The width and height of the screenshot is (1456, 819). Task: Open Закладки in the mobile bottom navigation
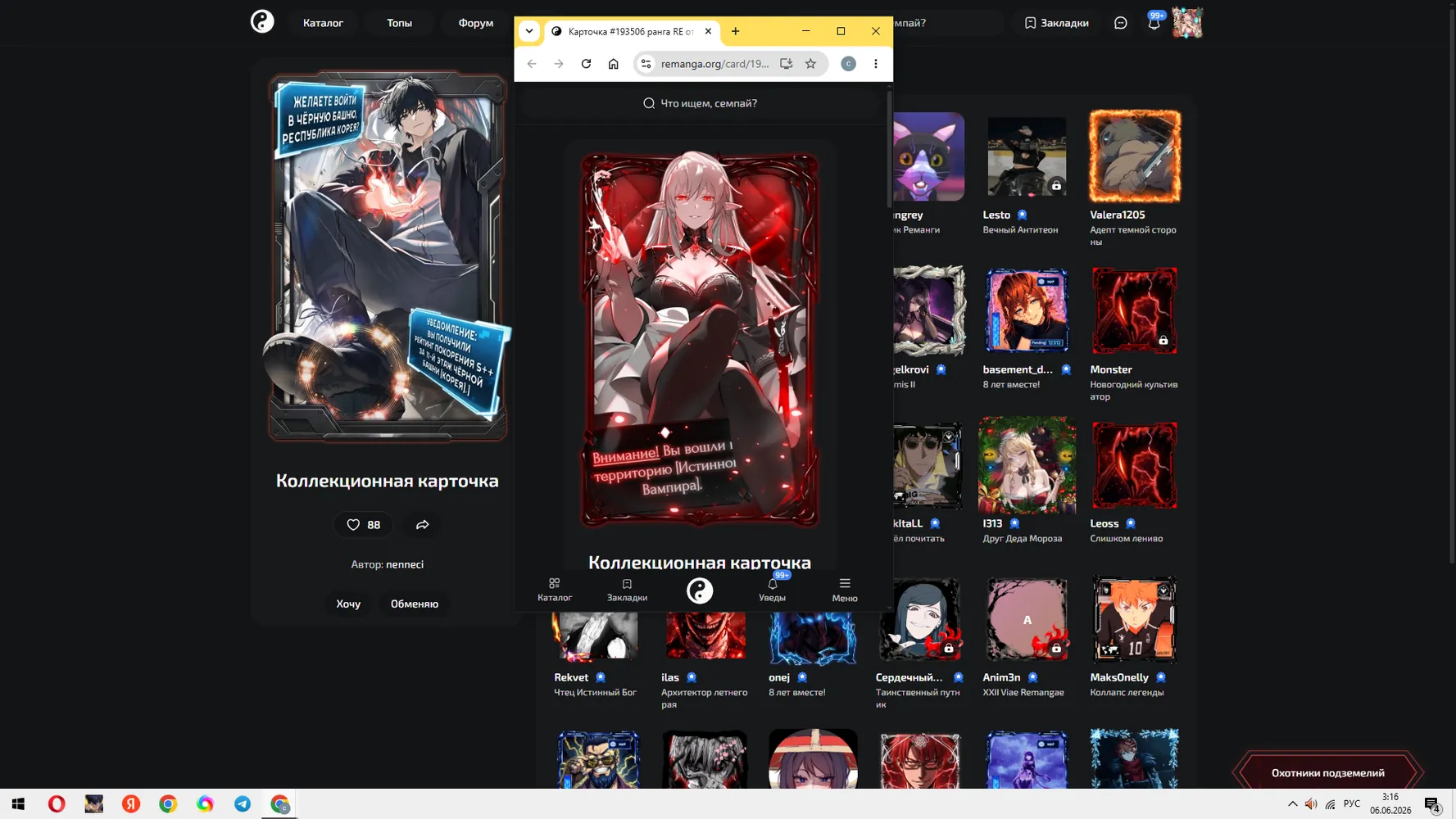(x=627, y=590)
